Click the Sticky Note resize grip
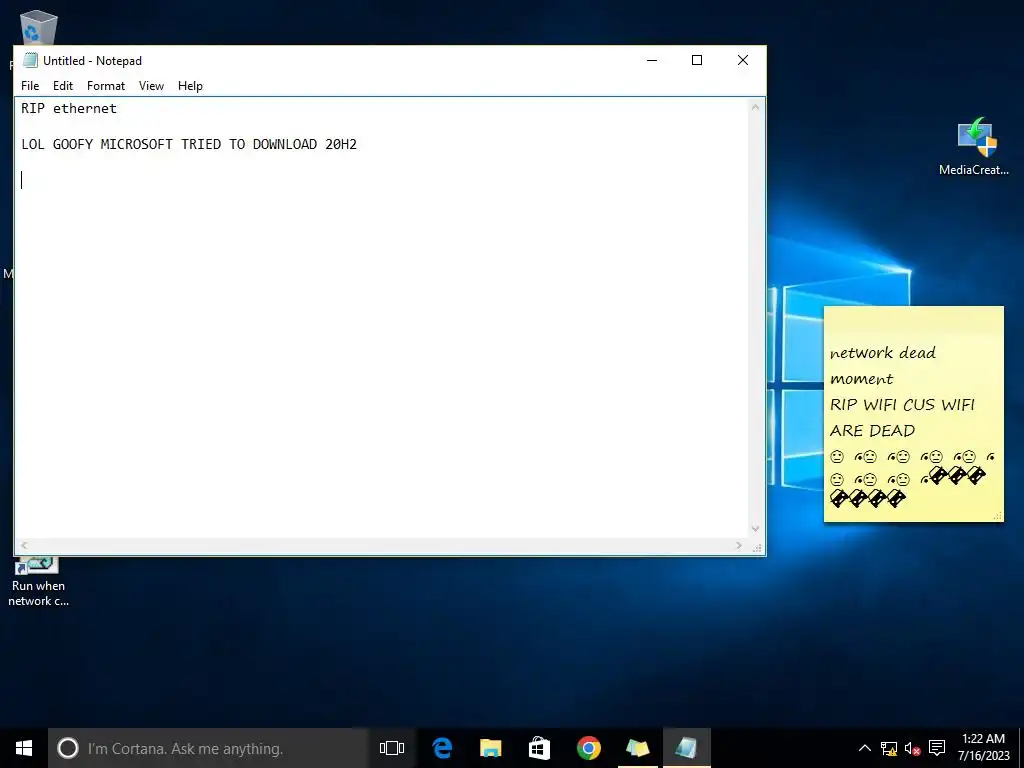The width and height of the screenshot is (1024, 768). coord(997,516)
